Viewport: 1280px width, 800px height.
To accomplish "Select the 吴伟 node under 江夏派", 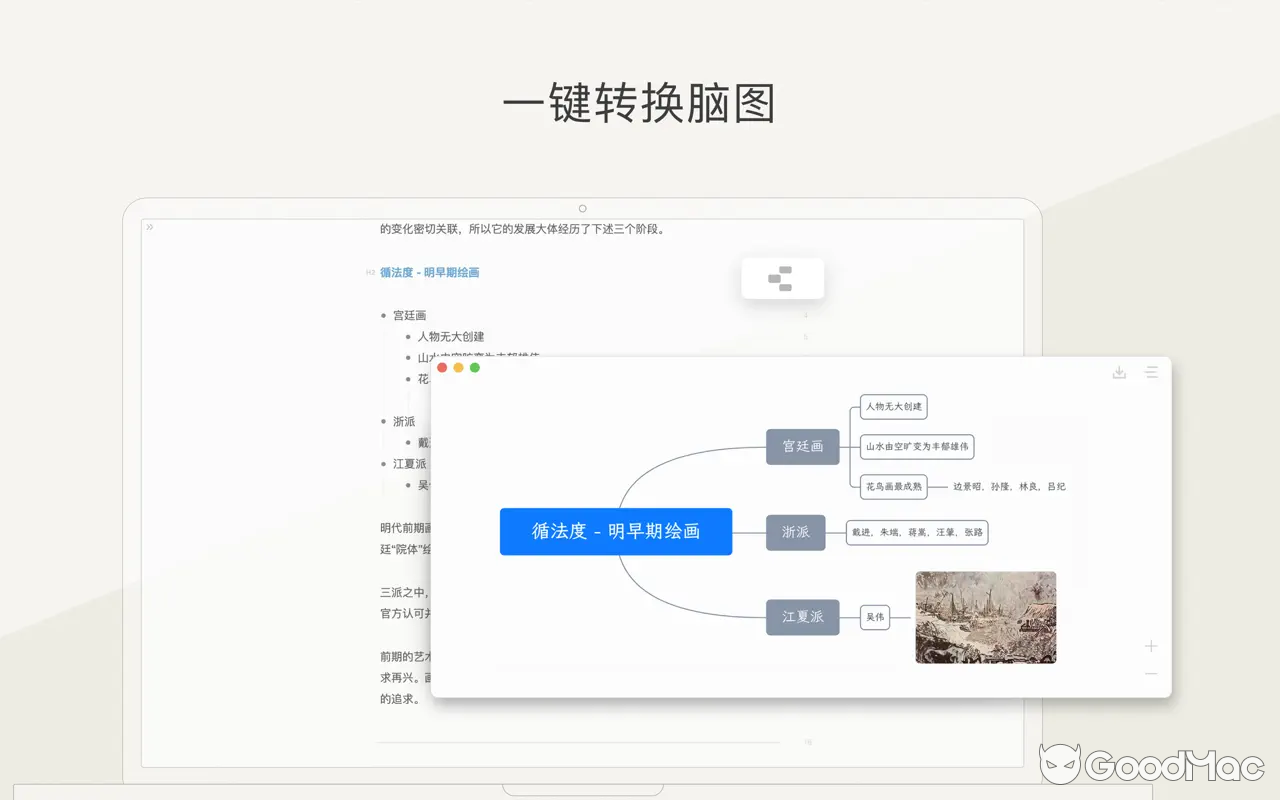I will pos(875,617).
